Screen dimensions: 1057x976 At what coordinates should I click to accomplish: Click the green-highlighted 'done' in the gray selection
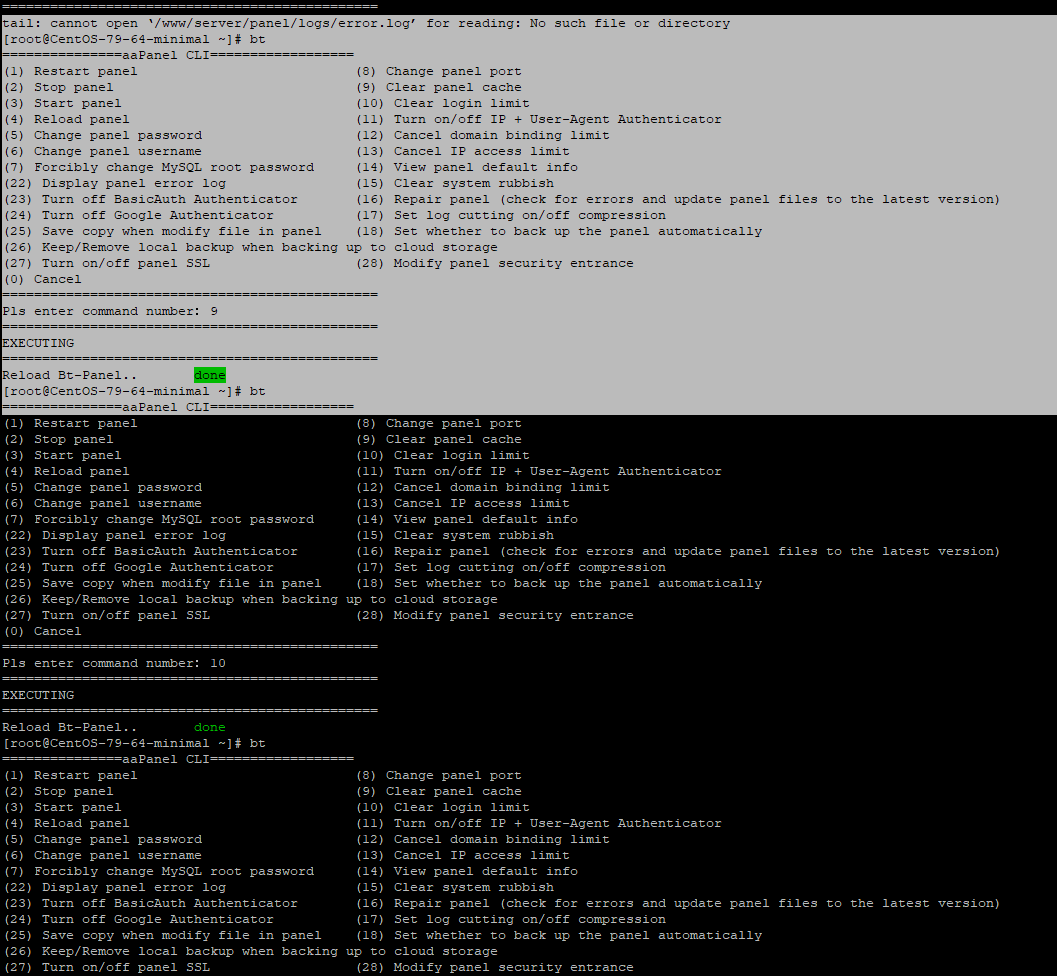click(210, 375)
